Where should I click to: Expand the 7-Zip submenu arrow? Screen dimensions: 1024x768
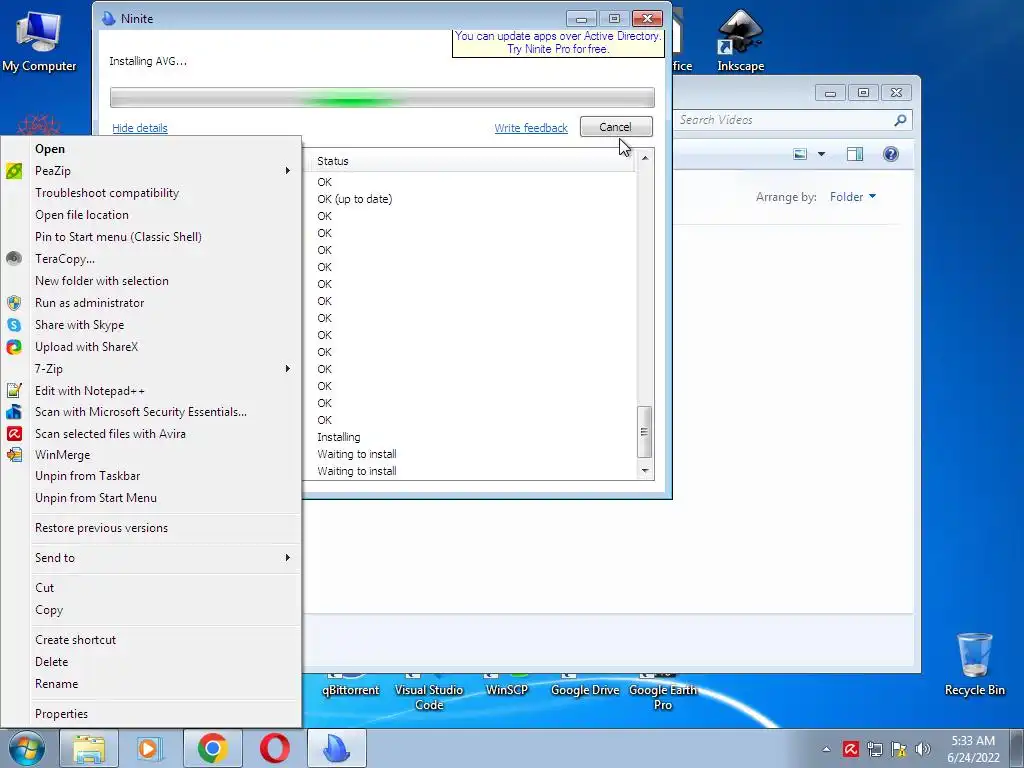click(x=287, y=368)
